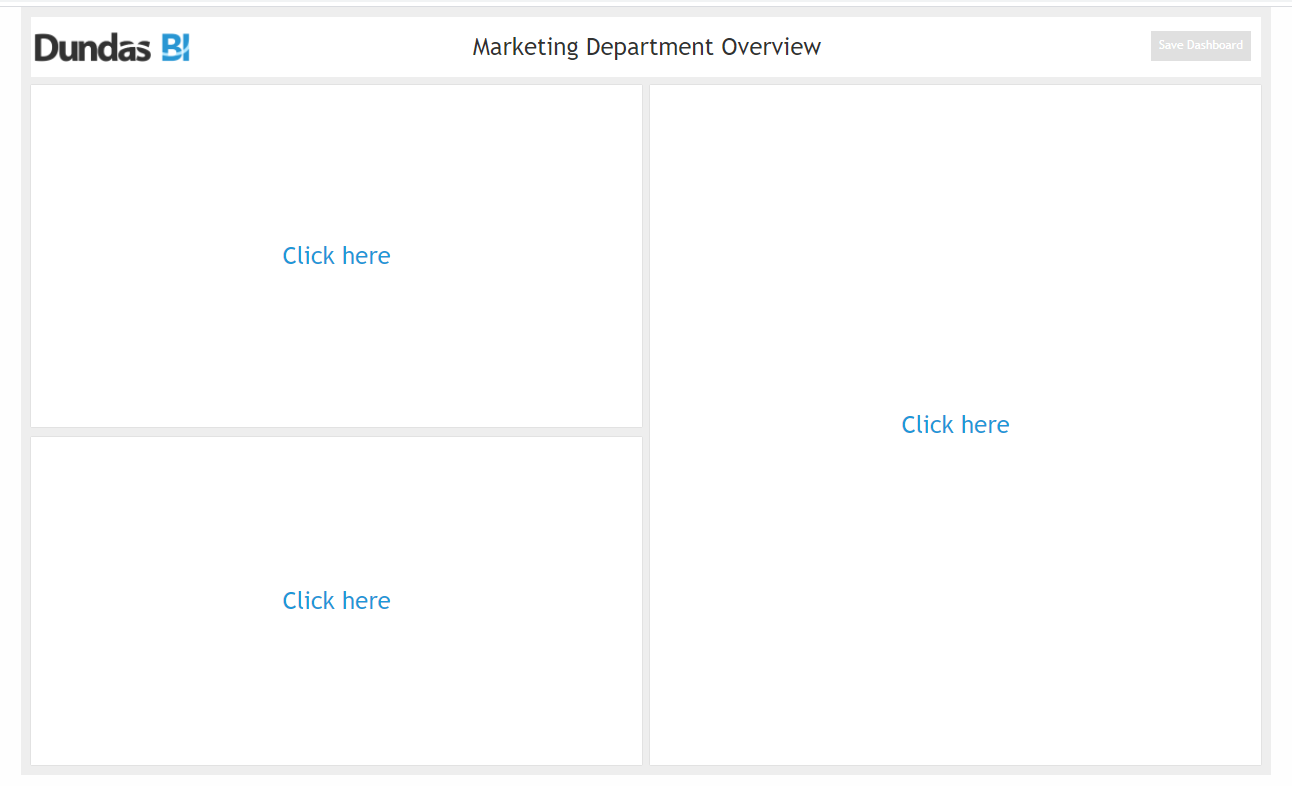Select "Click here" in the bottom-left panel
This screenshot has height=786, width=1292.
[x=336, y=601]
